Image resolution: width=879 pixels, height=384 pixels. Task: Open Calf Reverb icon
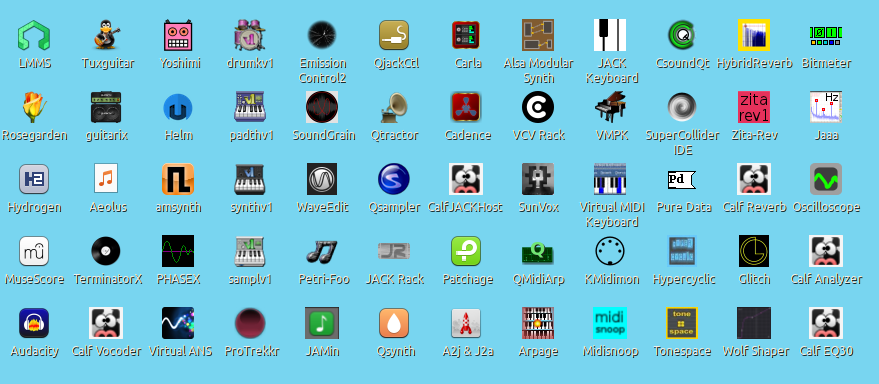[754, 179]
